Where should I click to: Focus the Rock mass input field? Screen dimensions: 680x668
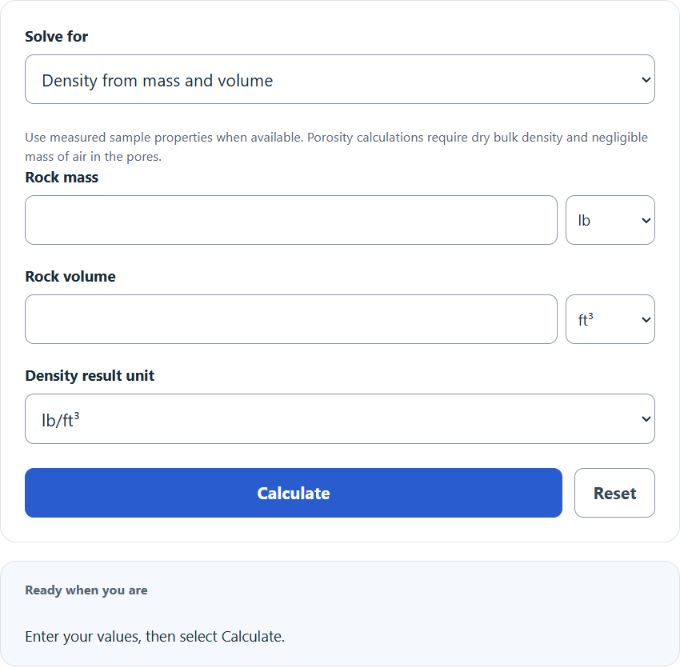tap(291, 220)
